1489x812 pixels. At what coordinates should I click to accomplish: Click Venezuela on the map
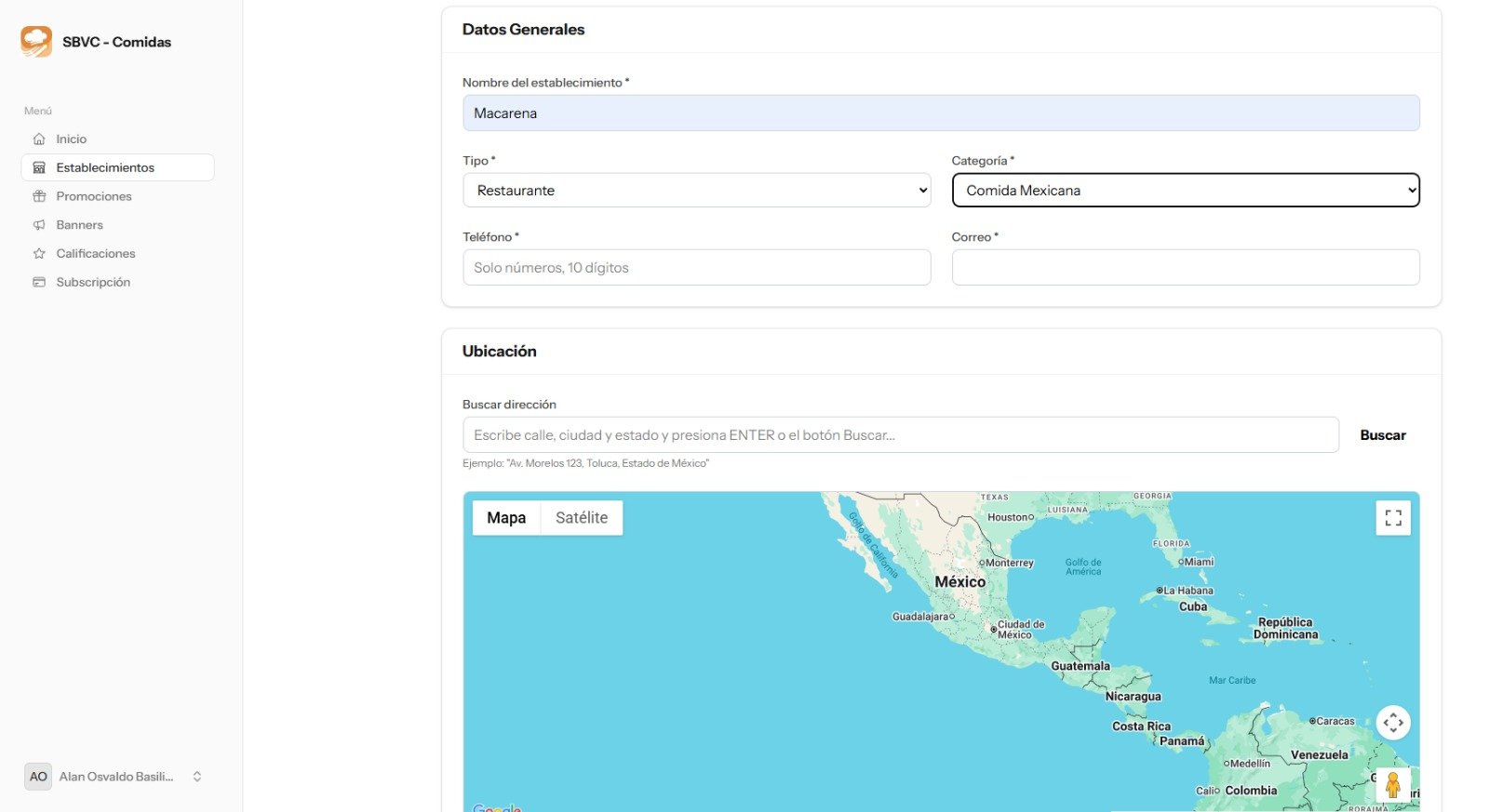[x=1320, y=755]
